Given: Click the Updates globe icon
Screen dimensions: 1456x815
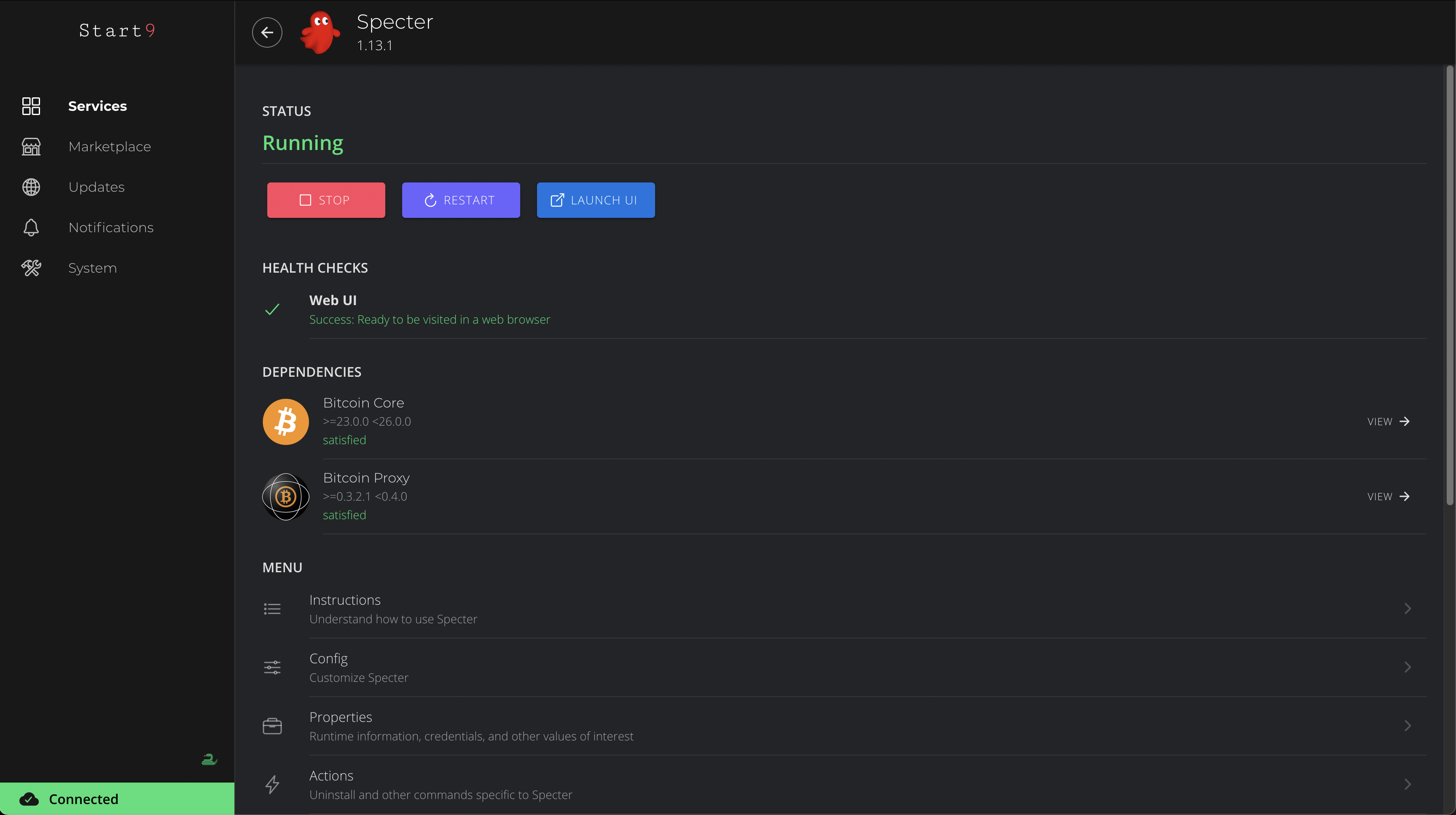Looking at the screenshot, I should point(31,187).
